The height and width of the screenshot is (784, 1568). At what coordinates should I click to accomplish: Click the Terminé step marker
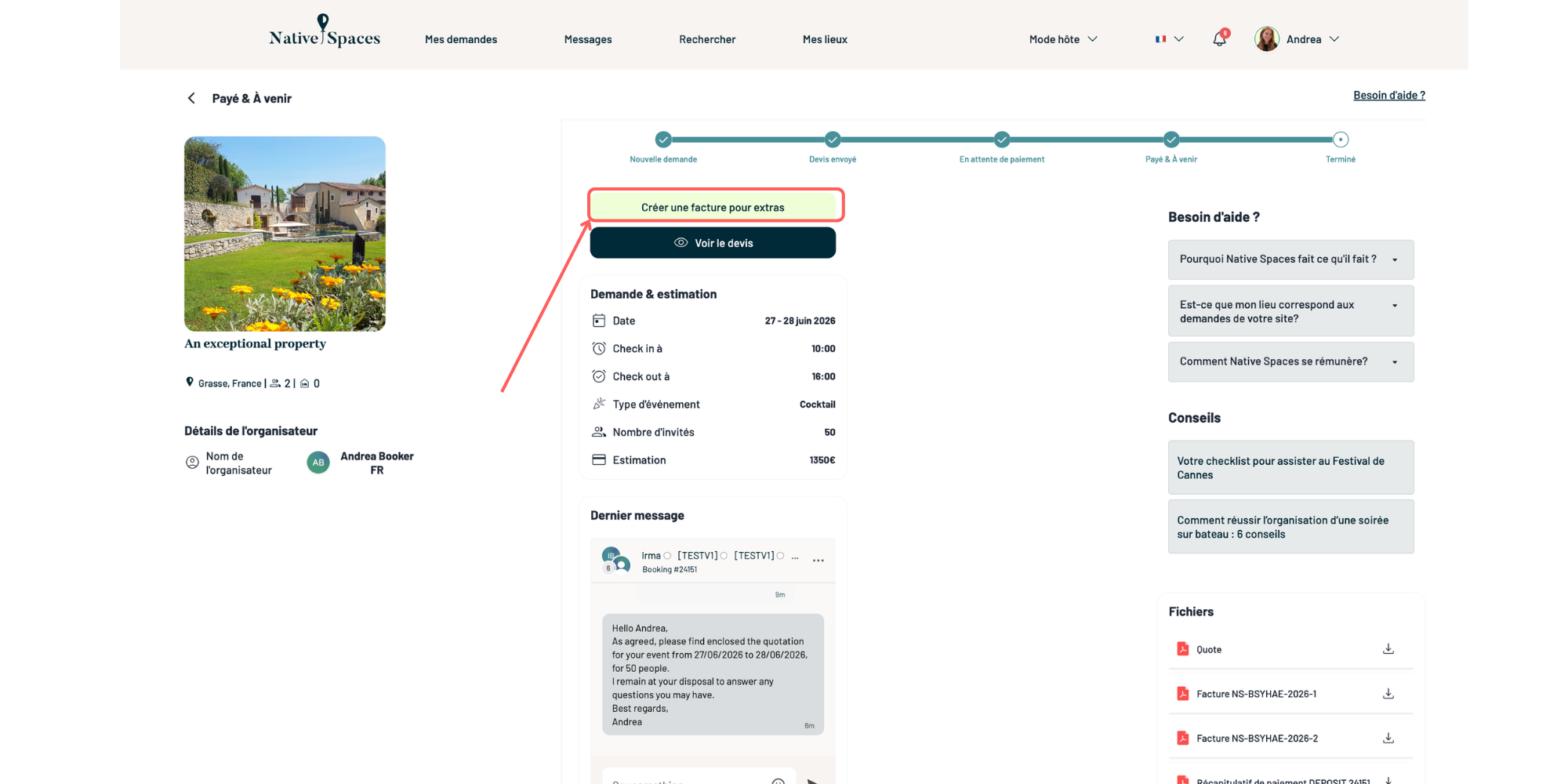tap(1341, 140)
